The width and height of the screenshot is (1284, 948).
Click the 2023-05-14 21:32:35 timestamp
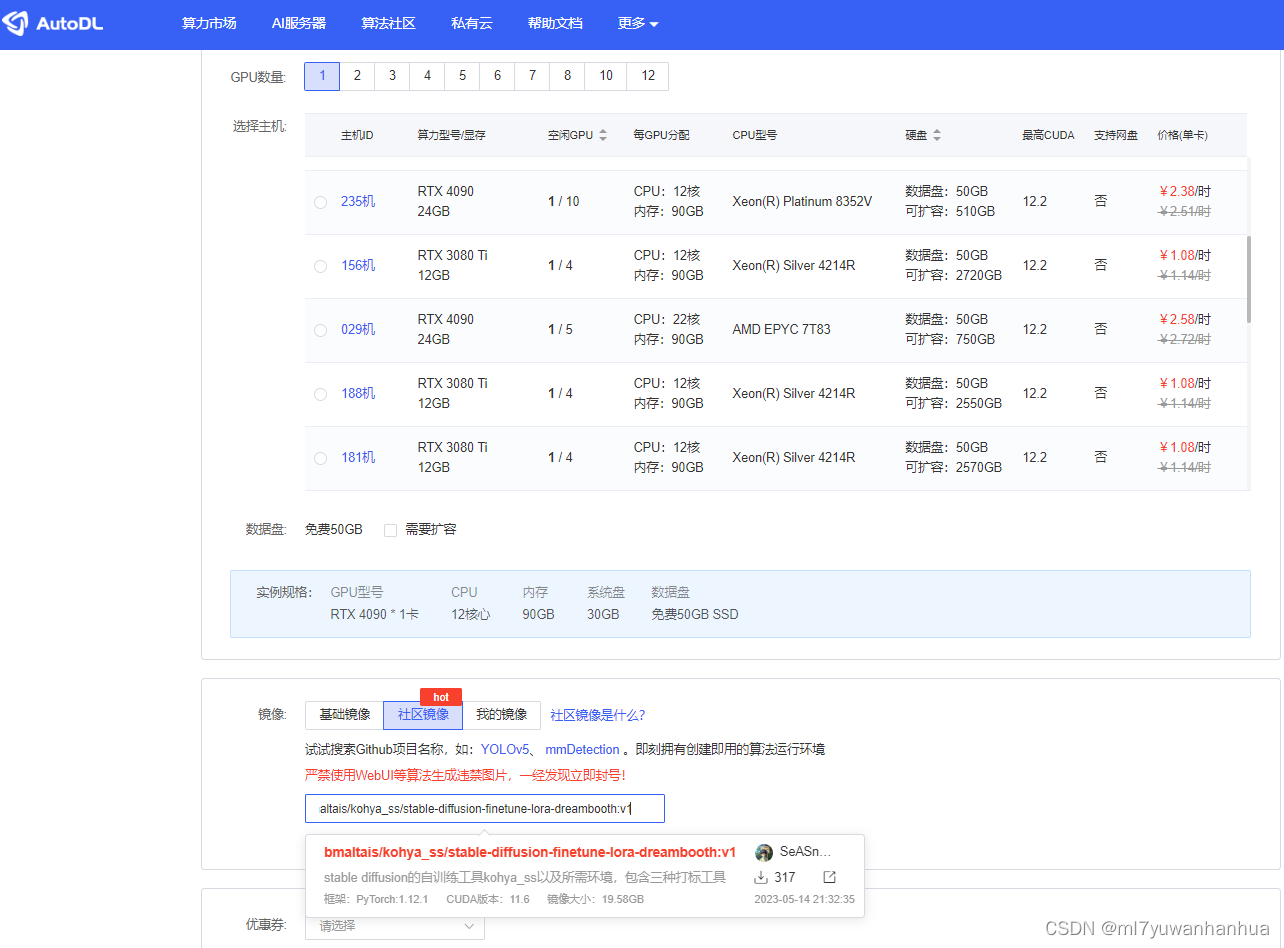pos(804,899)
